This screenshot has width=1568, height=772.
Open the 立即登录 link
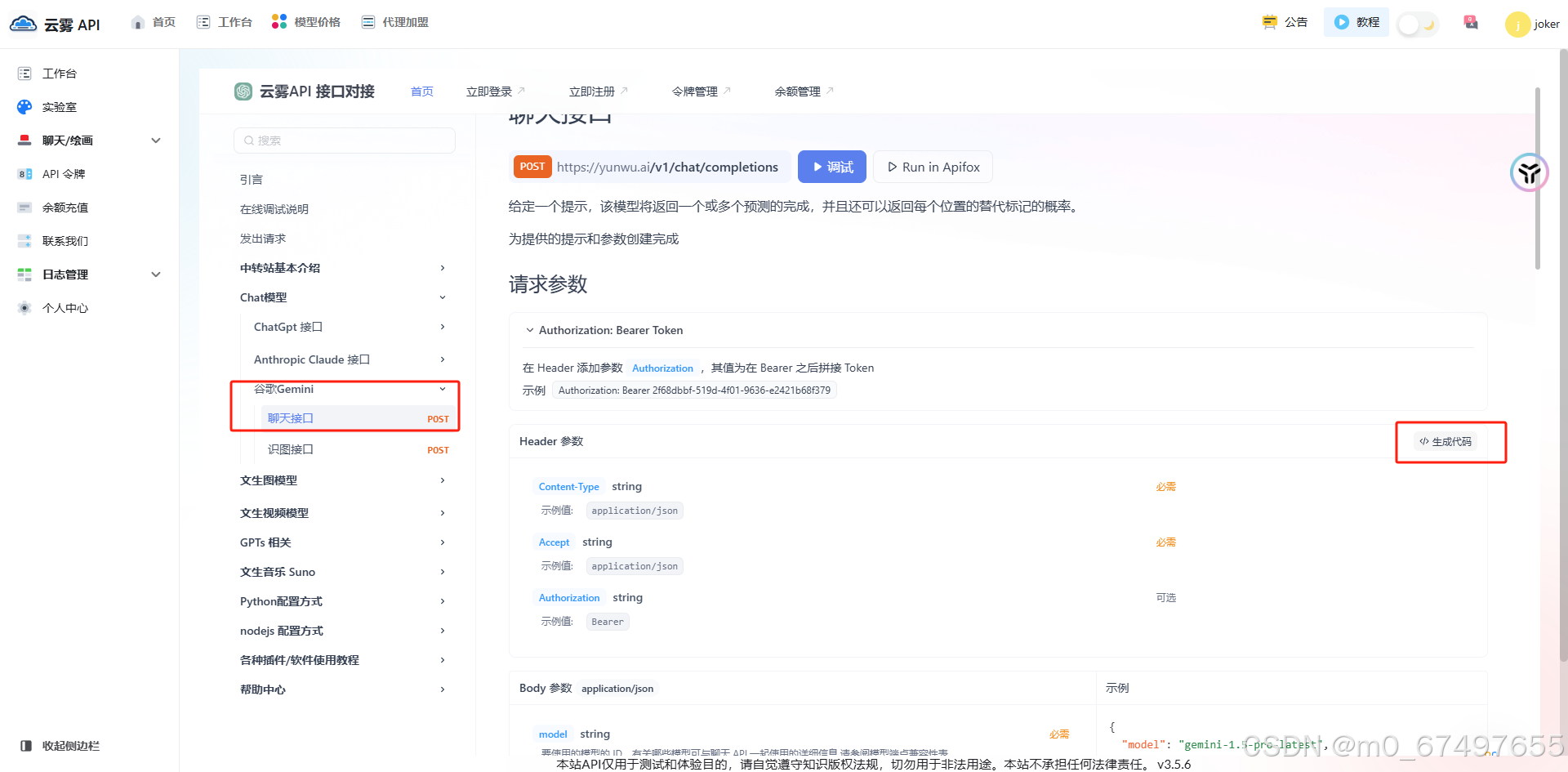pyautogui.click(x=495, y=91)
